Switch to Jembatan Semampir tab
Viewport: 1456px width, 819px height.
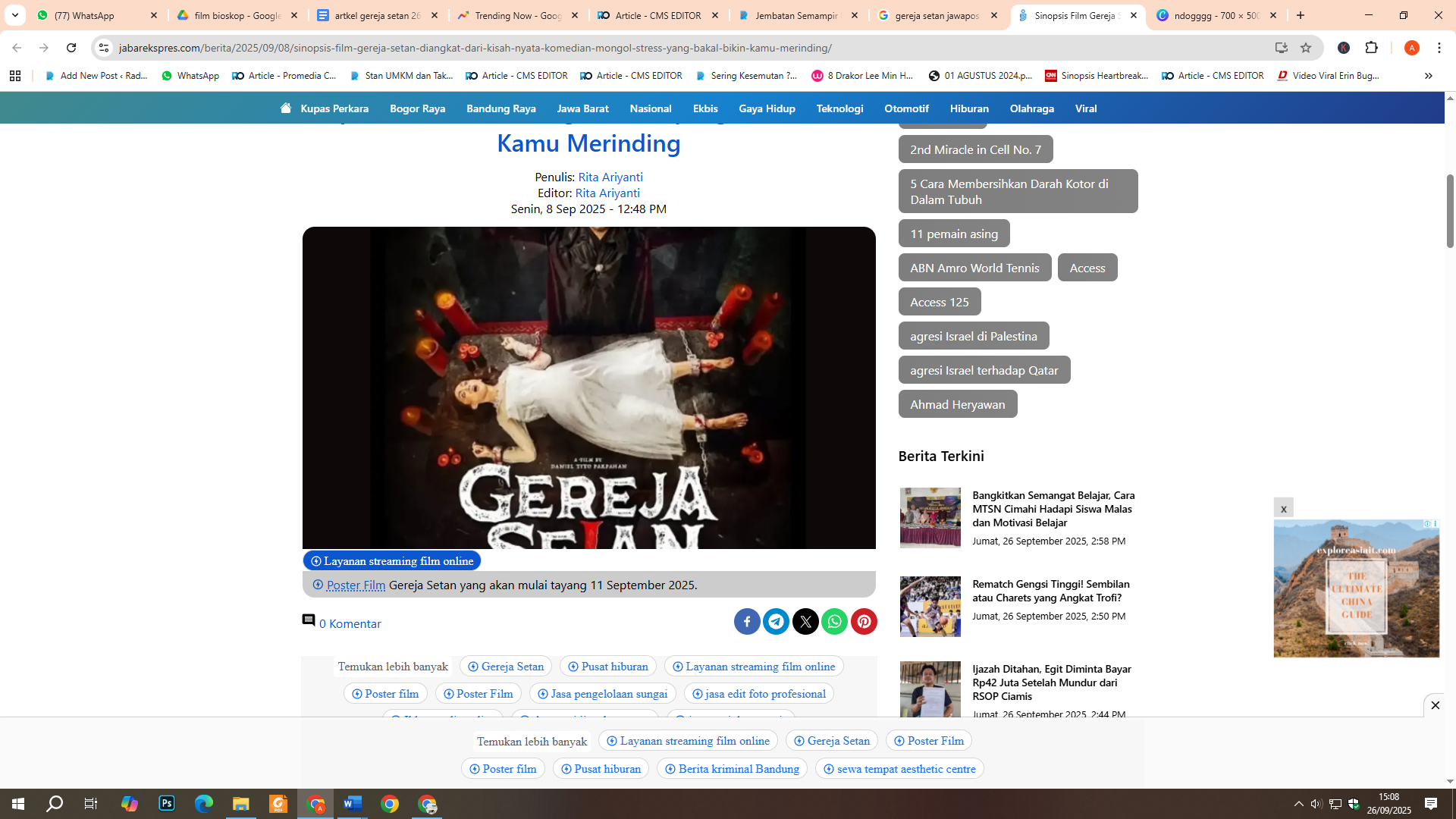798,15
